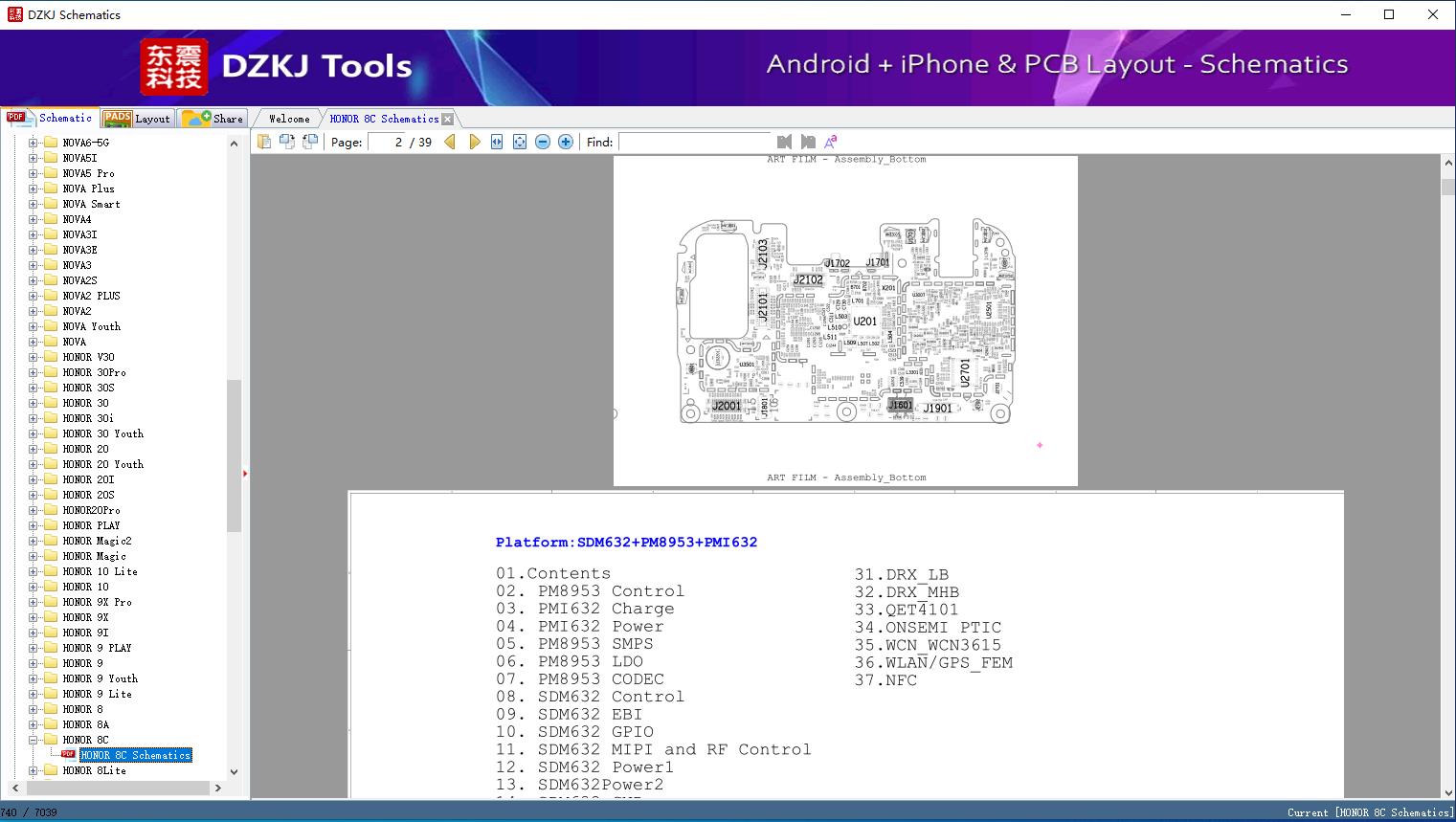Viewport: 1456px width, 822px height.
Task: Open the Welcome document tab
Action: (x=289, y=119)
